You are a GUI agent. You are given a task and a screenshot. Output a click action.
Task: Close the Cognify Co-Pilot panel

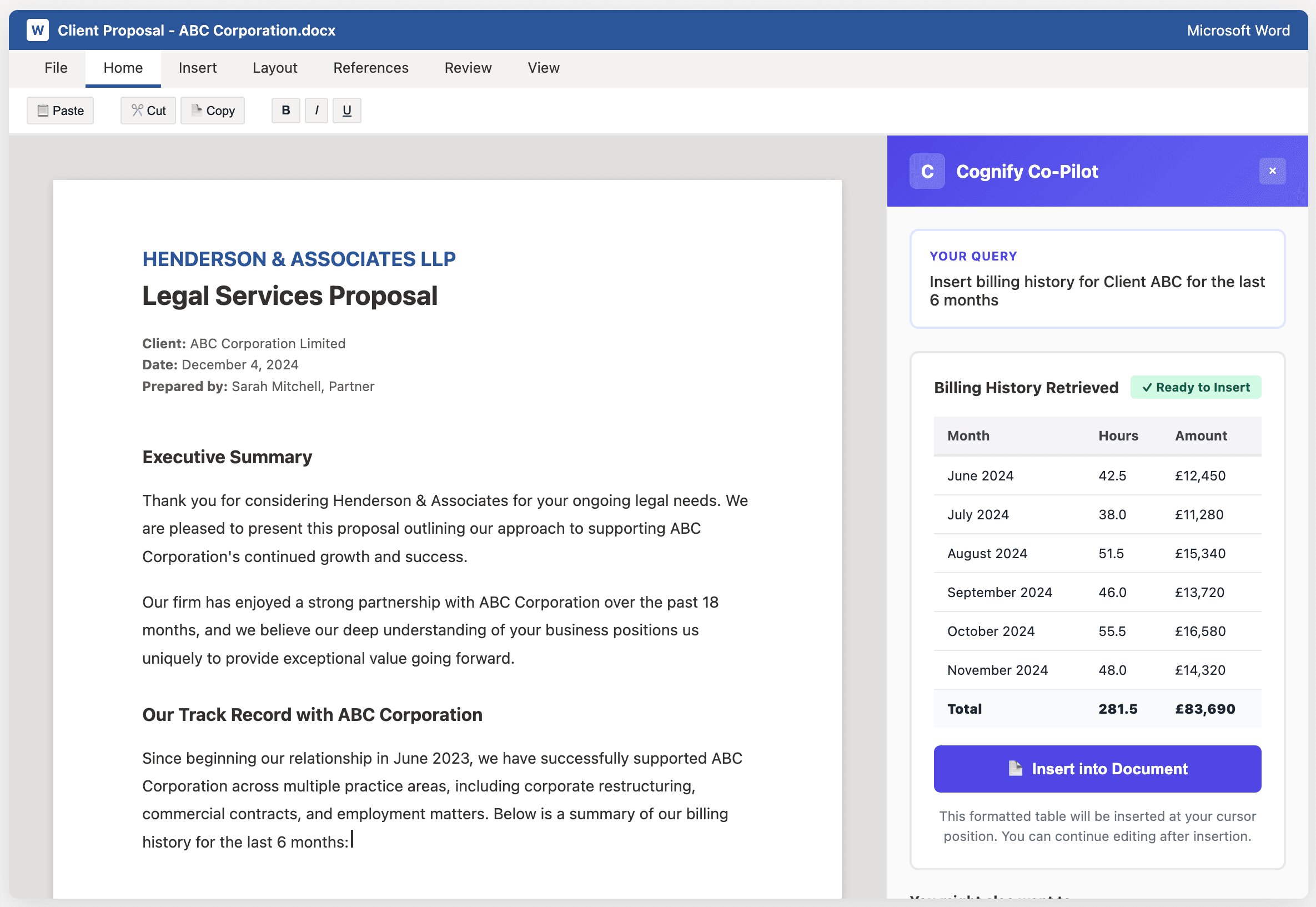click(x=1273, y=171)
